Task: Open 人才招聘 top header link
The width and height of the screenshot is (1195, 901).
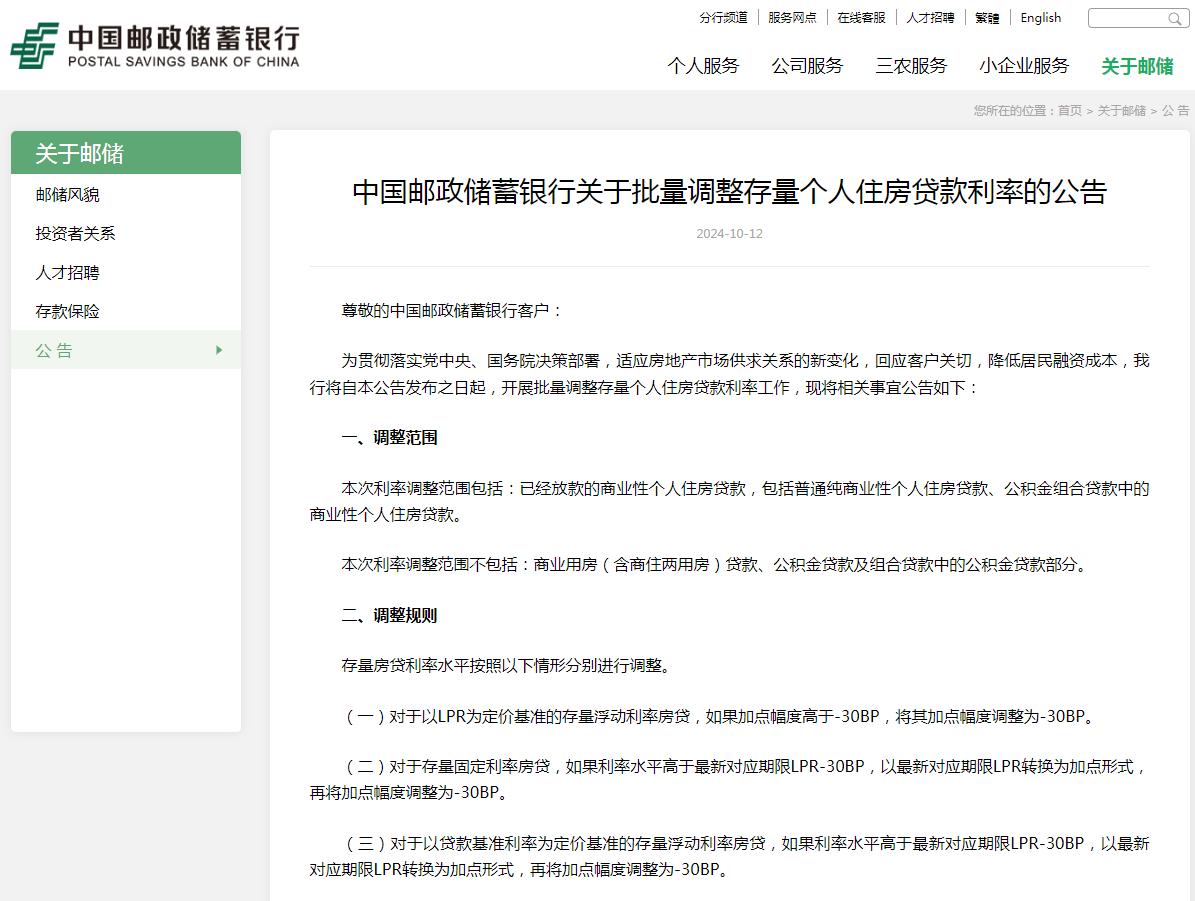Action: click(x=930, y=18)
